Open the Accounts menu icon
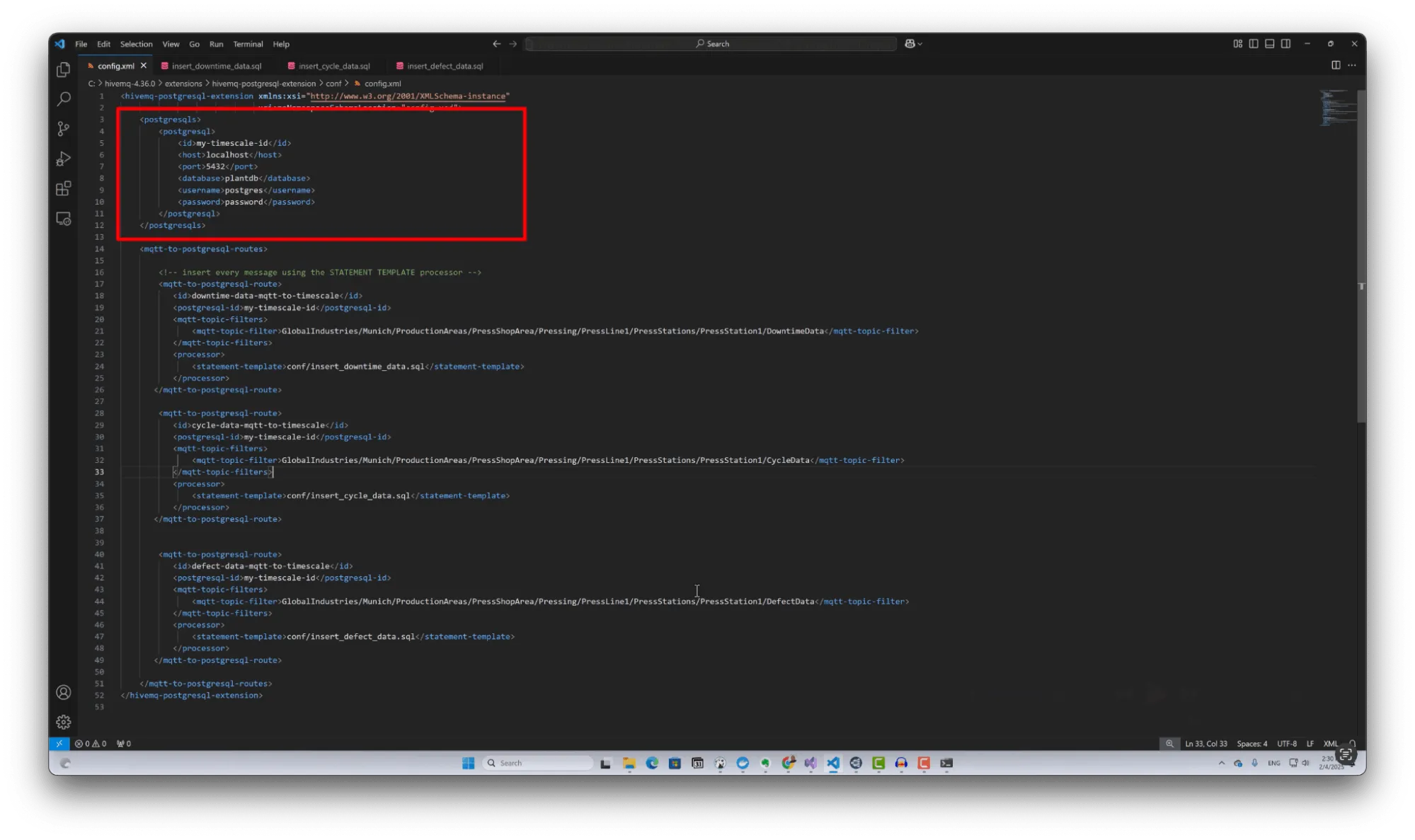Image resolution: width=1415 pixels, height=840 pixels. [x=64, y=692]
